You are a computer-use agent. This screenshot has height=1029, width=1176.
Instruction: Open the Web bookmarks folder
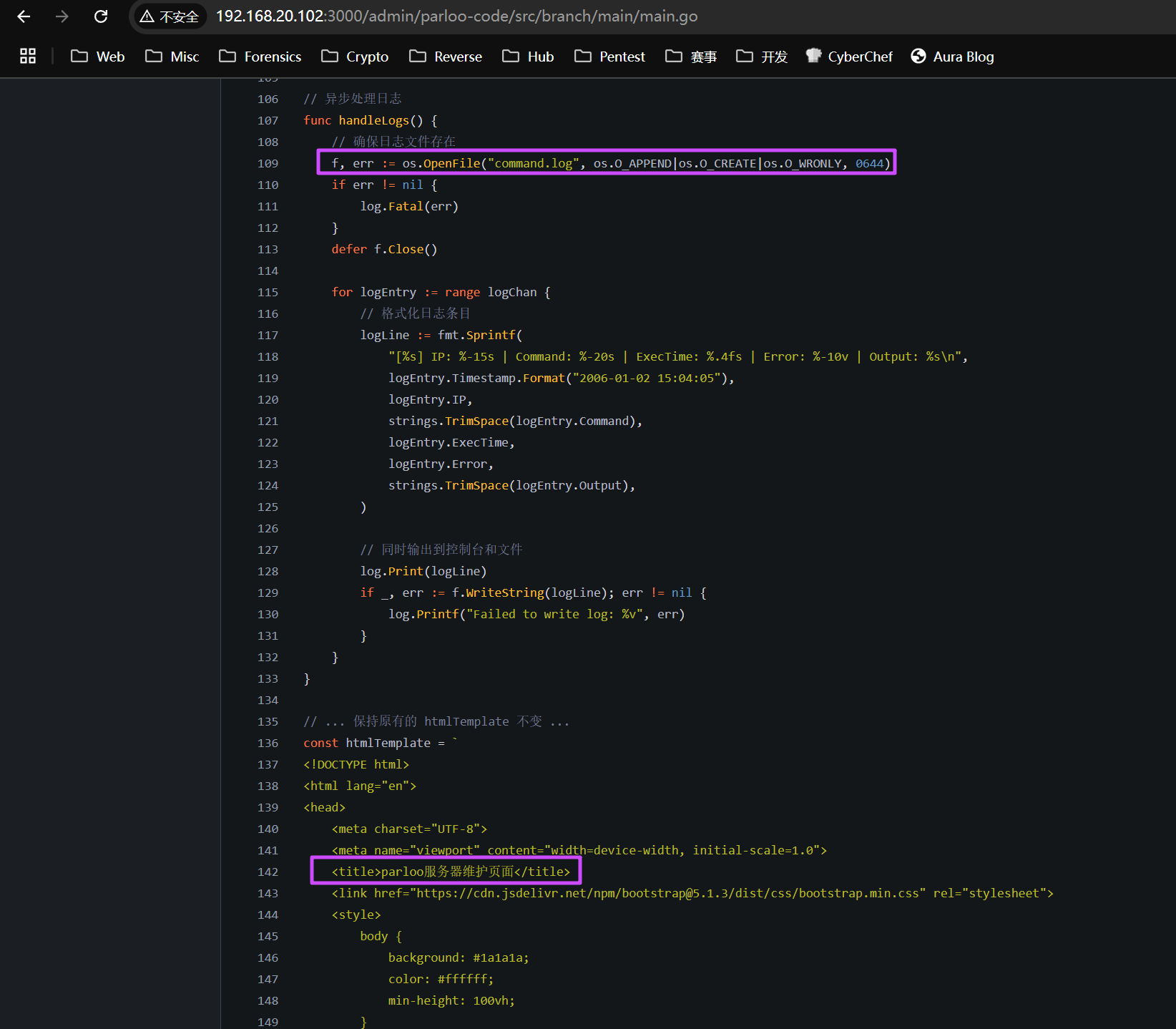click(98, 57)
